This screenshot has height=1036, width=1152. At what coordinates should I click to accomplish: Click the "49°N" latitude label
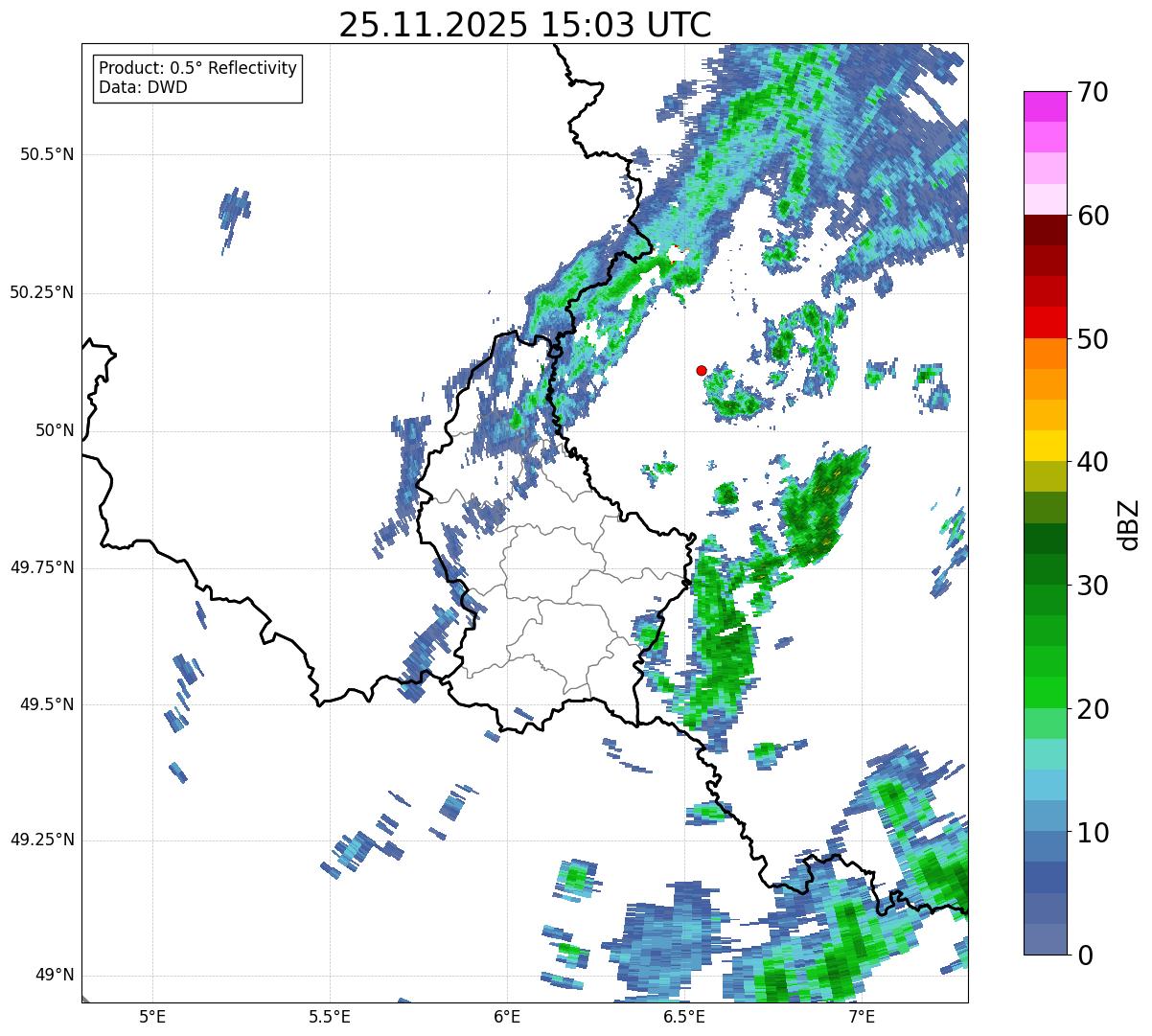click(55, 976)
